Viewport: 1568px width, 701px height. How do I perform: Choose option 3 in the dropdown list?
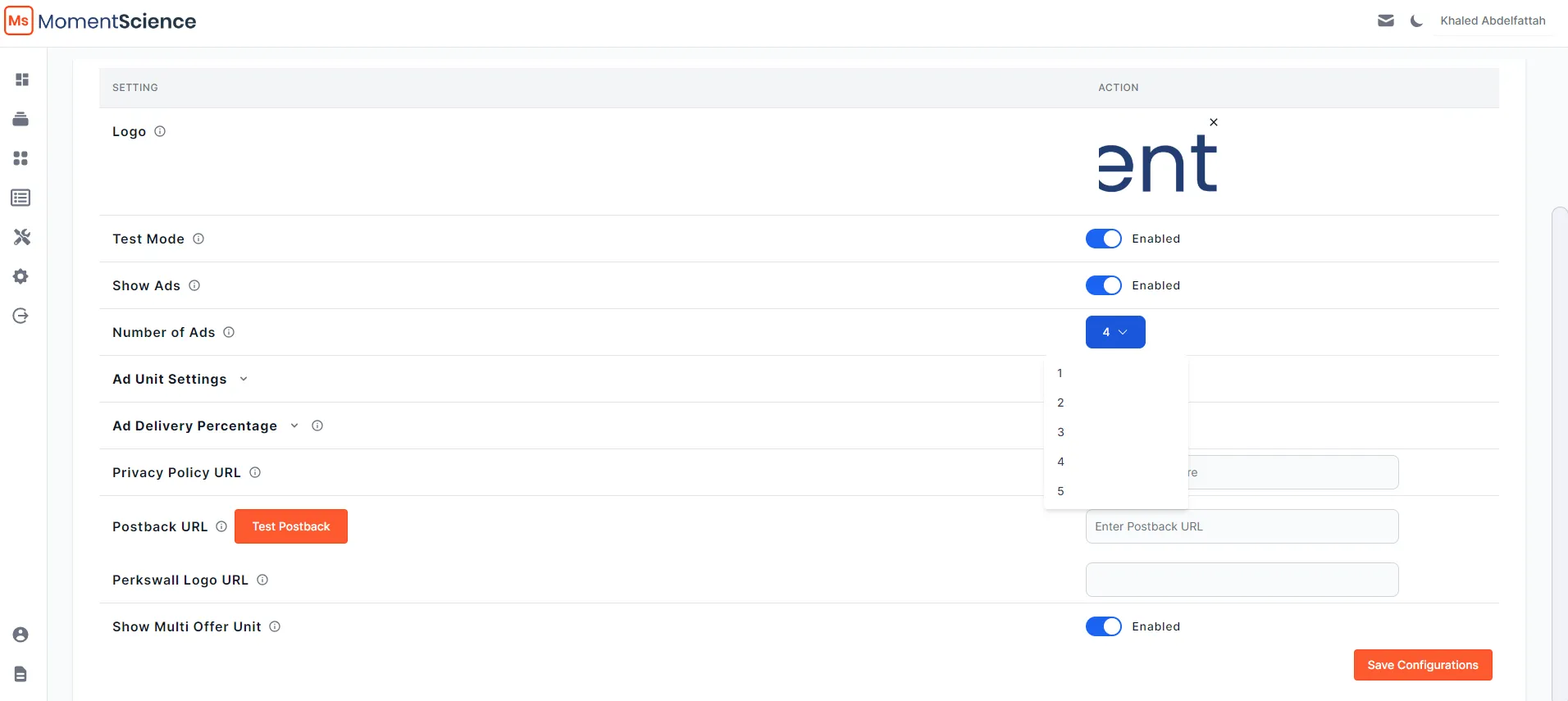(1116, 432)
